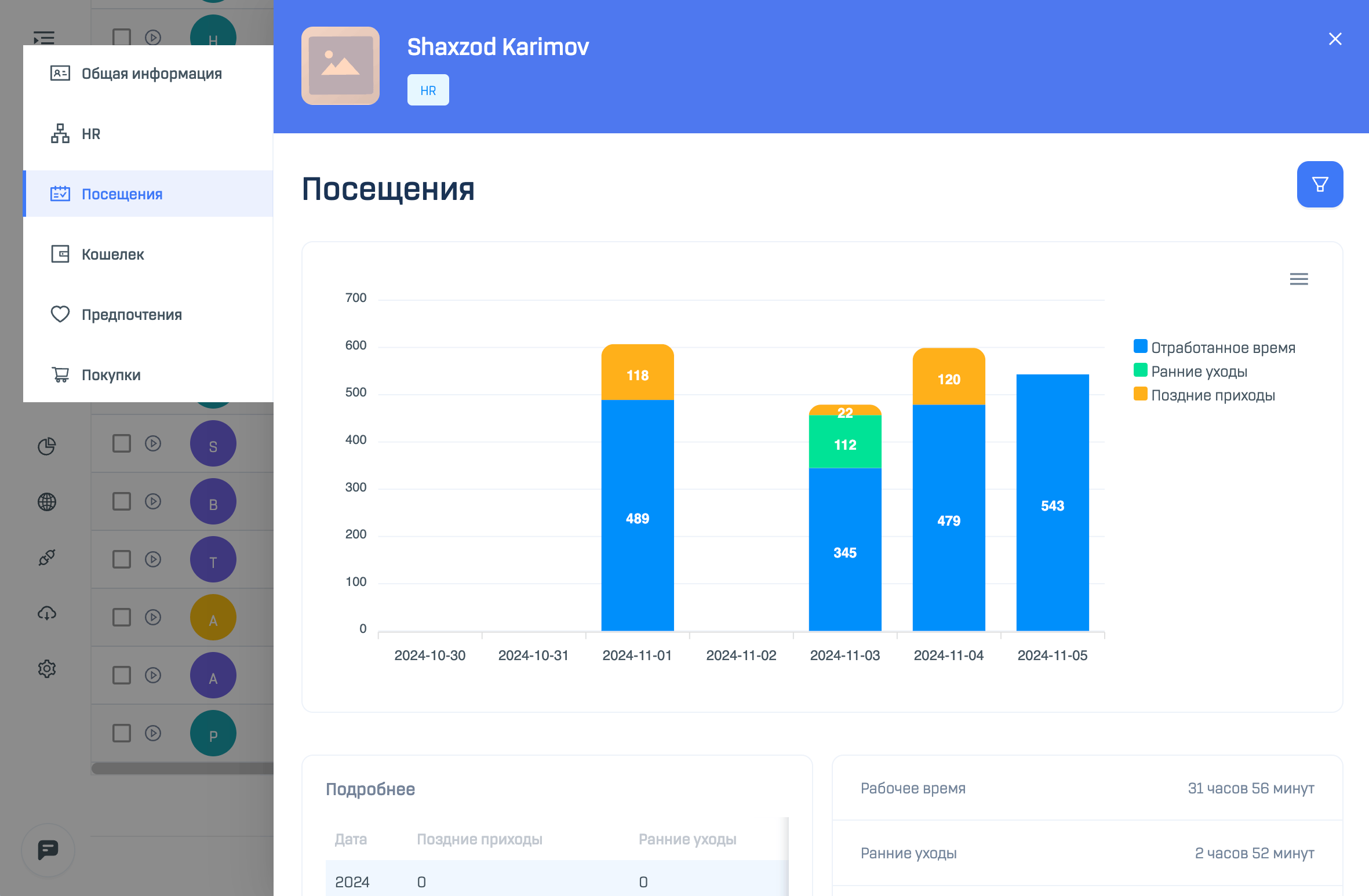Open the Покупки section
Screen dimensions: 1369x896
tap(148, 375)
